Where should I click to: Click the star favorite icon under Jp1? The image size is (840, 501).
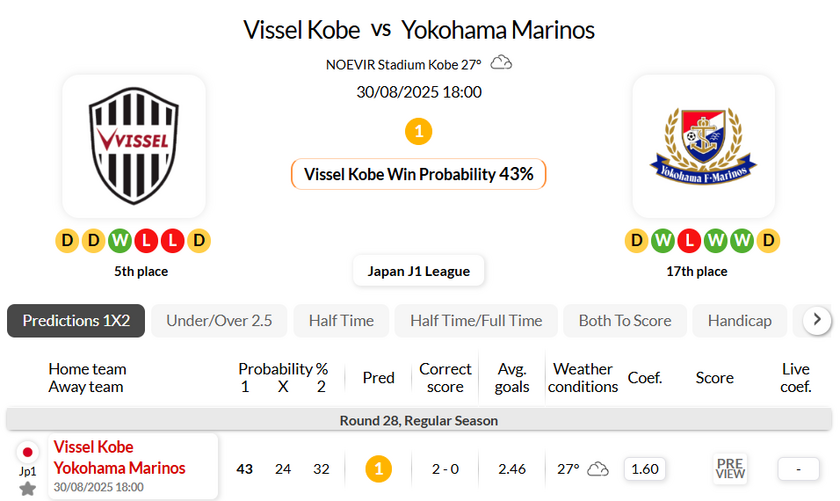pos(28,488)
